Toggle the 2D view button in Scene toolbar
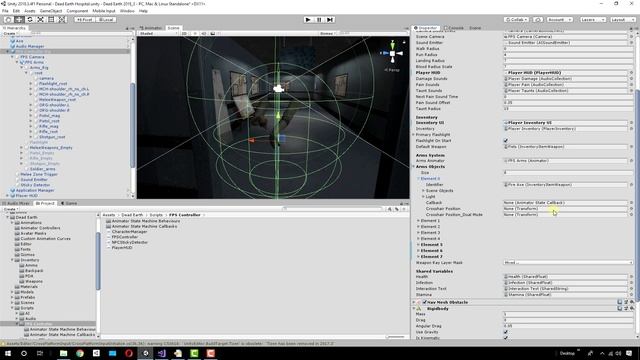 (x=184, y=33)
